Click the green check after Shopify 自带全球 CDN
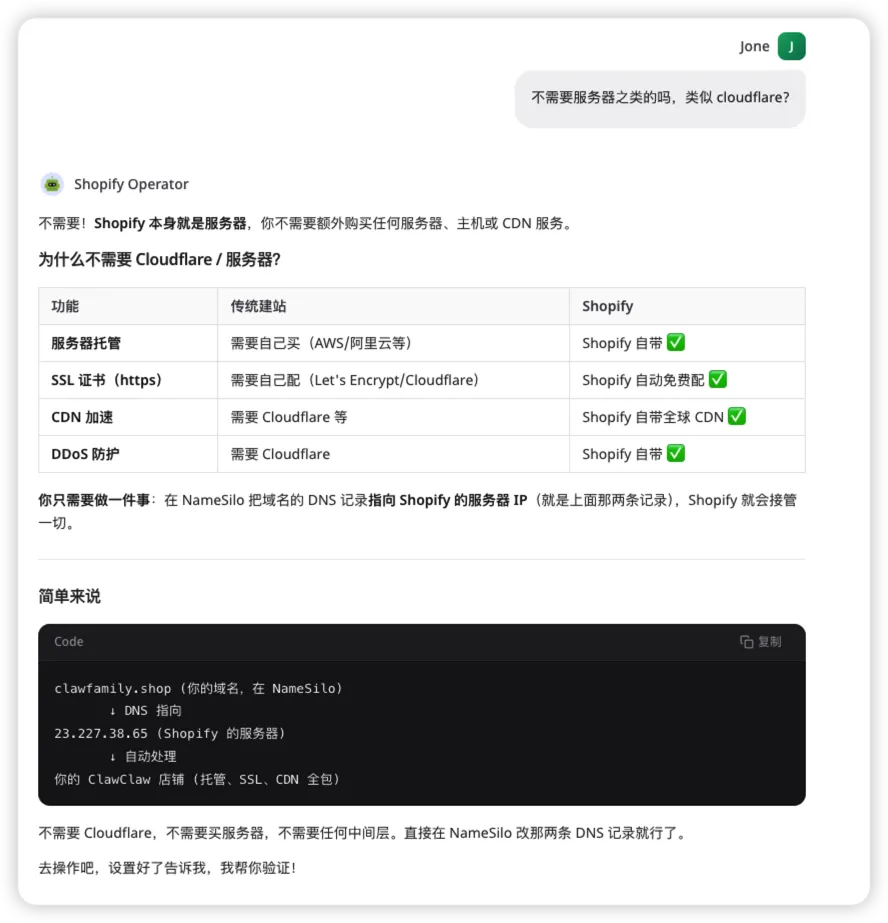The image size is (888, 923). (737, 417)
